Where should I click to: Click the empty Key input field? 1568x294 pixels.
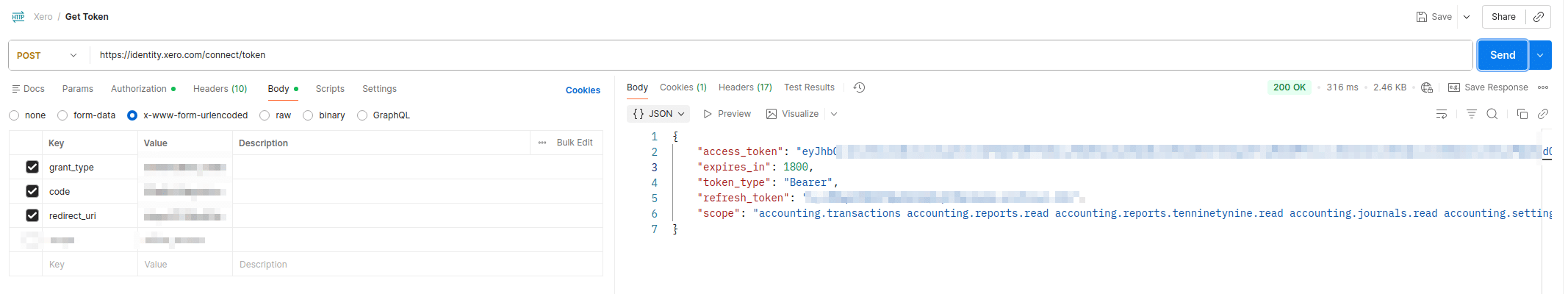click(x=90, y=265)
